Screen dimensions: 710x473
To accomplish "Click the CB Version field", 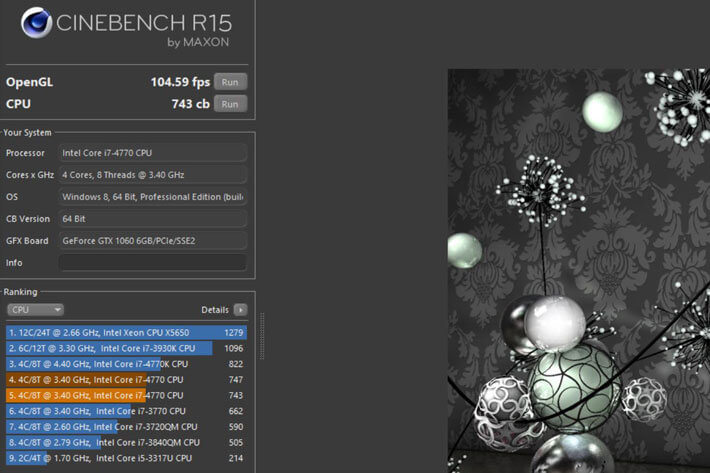I will coord(152,219).
